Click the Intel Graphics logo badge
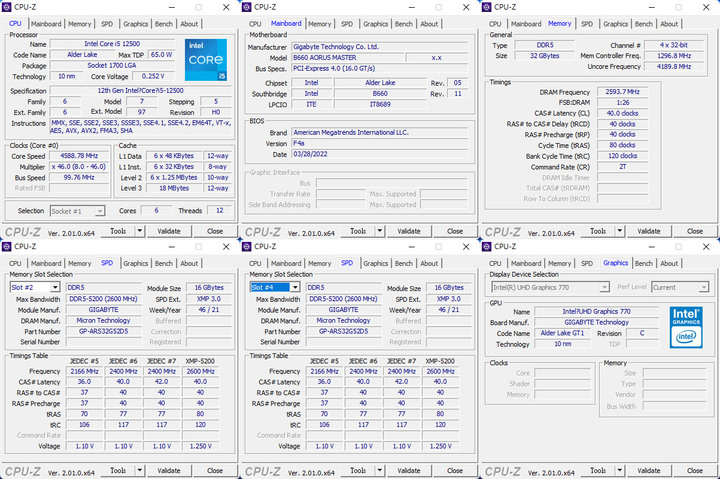Image resolution: width=720 pixels, height=479 pixels. 686,327
